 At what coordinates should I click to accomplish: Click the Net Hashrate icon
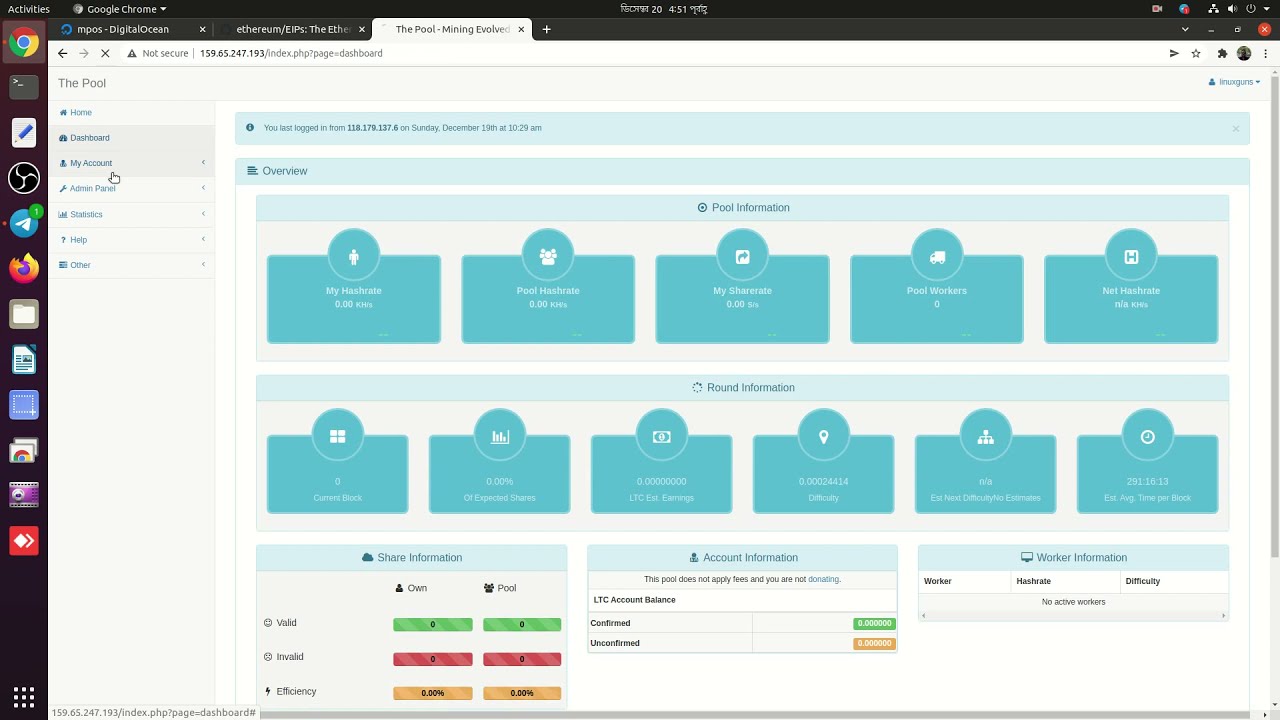(x=1131, y=257)
